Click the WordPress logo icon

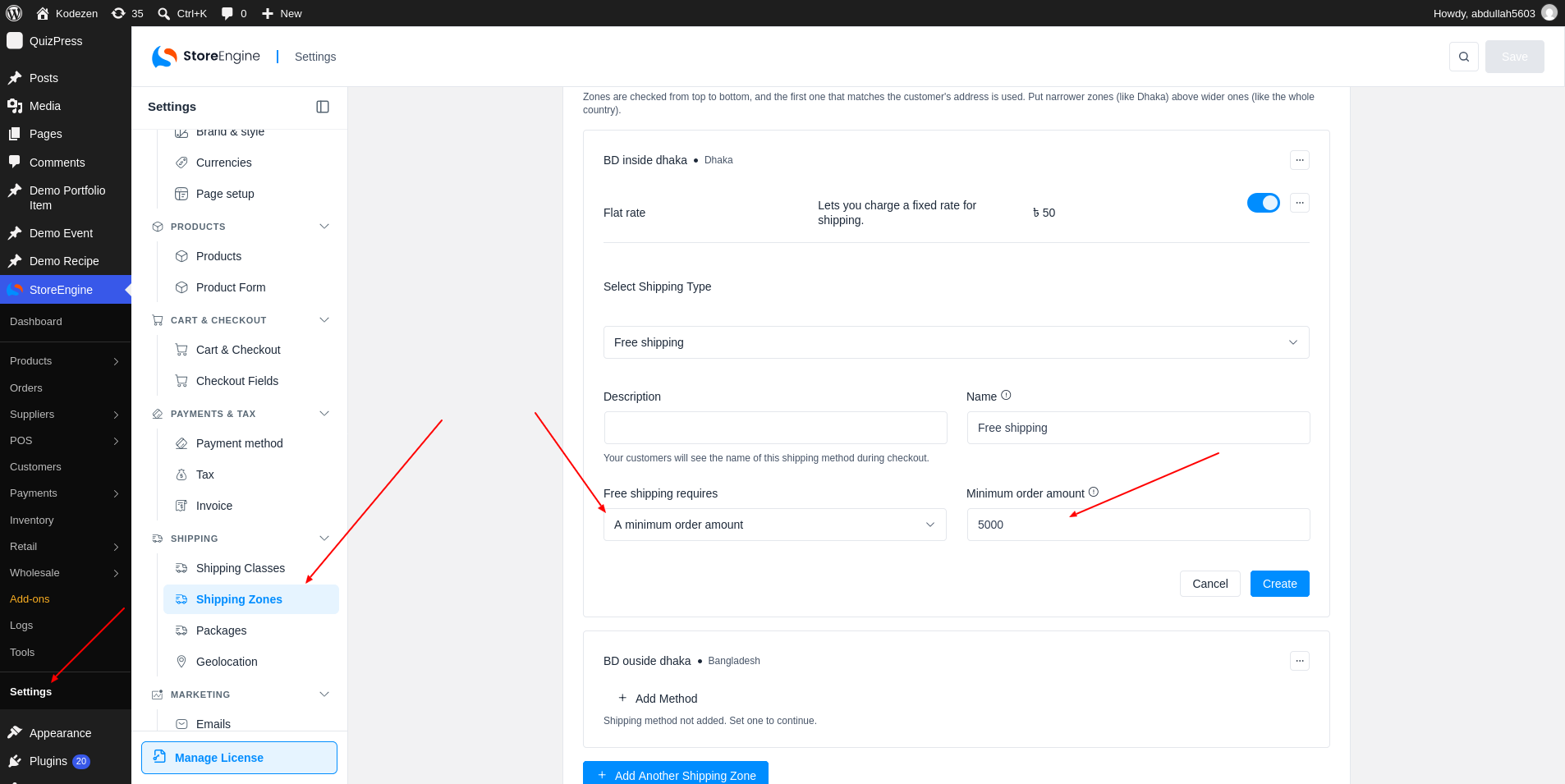tap(14, 13)
